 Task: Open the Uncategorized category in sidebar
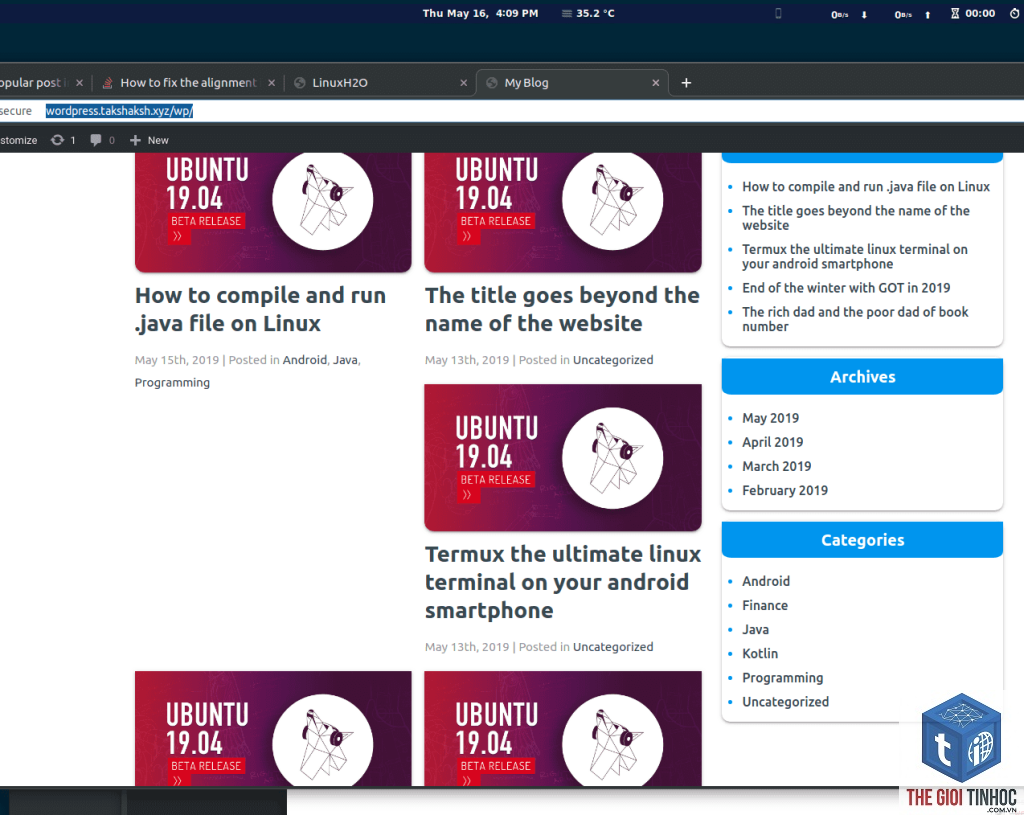(786, 702)
